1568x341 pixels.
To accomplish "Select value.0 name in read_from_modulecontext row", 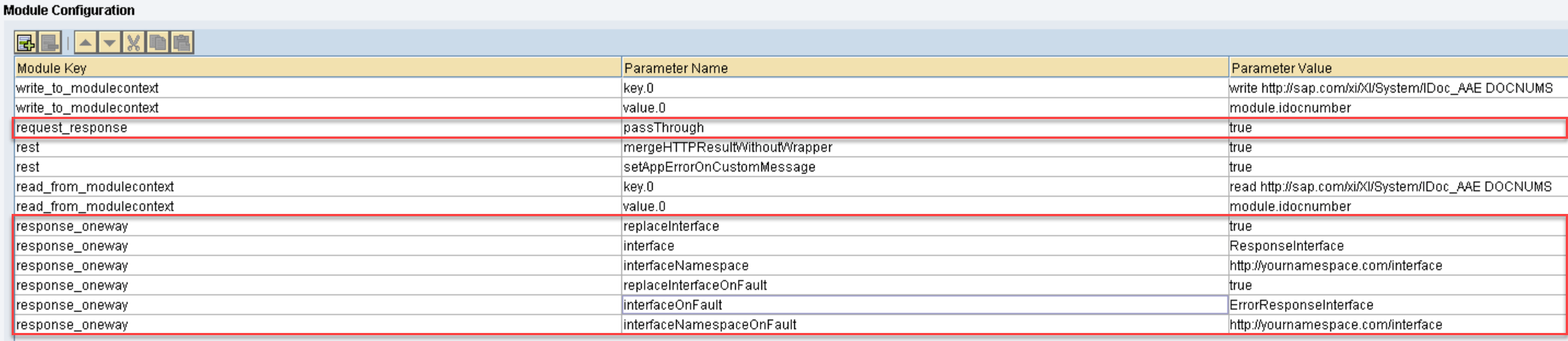I will tap(925, 207).
